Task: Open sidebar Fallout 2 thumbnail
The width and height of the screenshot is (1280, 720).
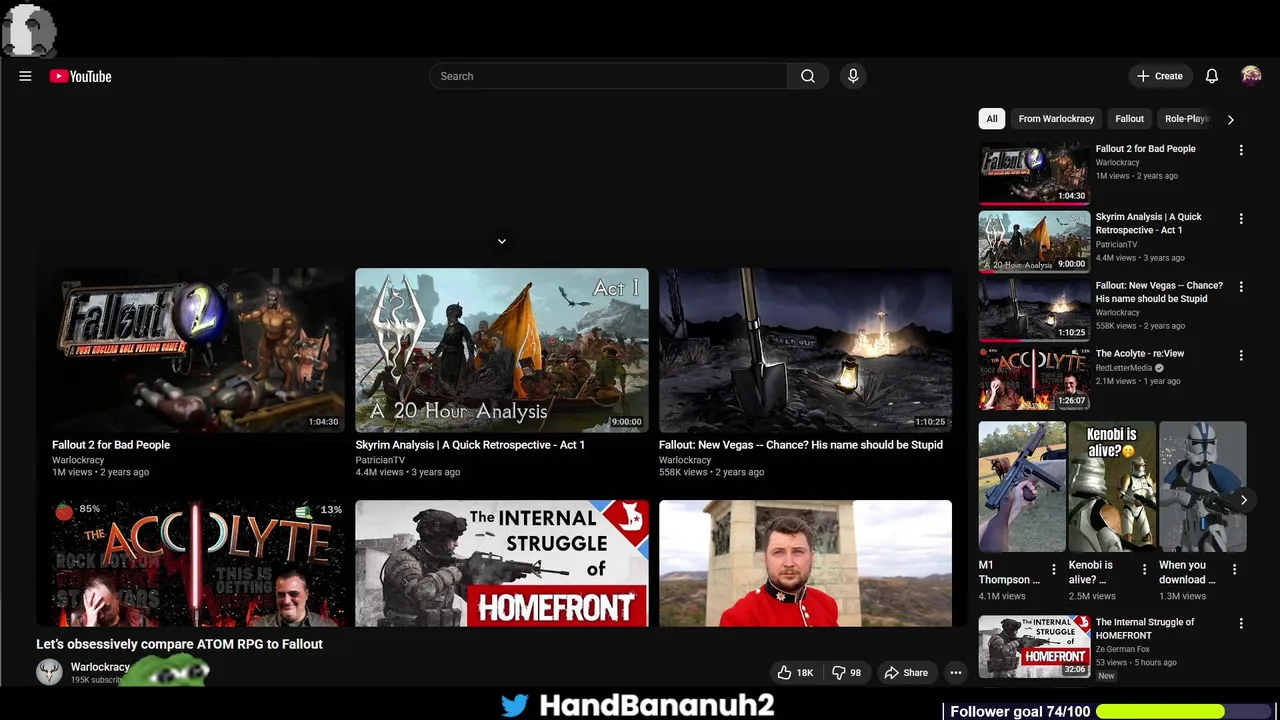Action: coord(1034,174)
